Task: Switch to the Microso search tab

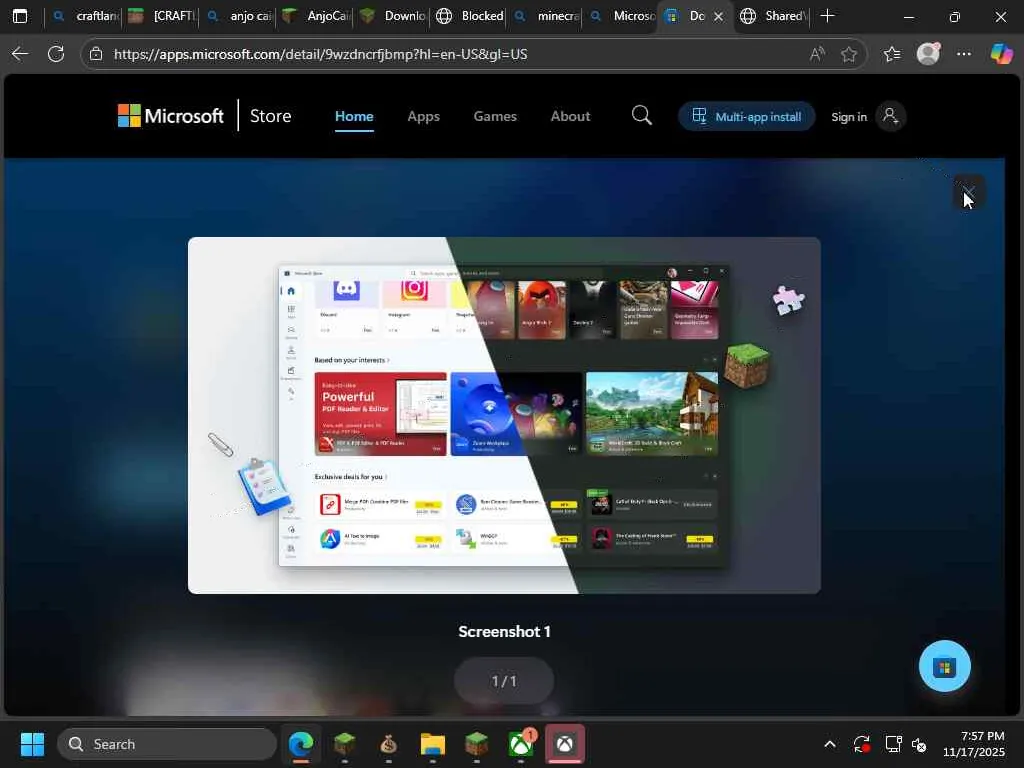Action: coord(622,16)
